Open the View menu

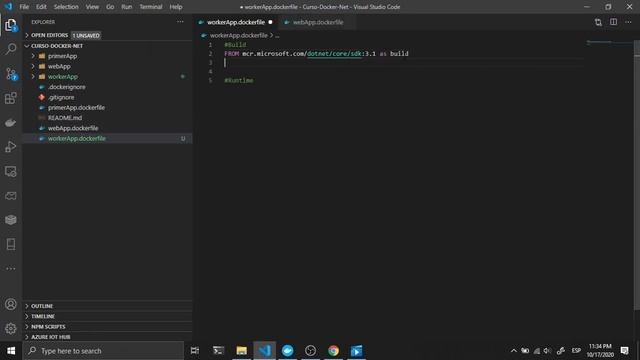92,7
